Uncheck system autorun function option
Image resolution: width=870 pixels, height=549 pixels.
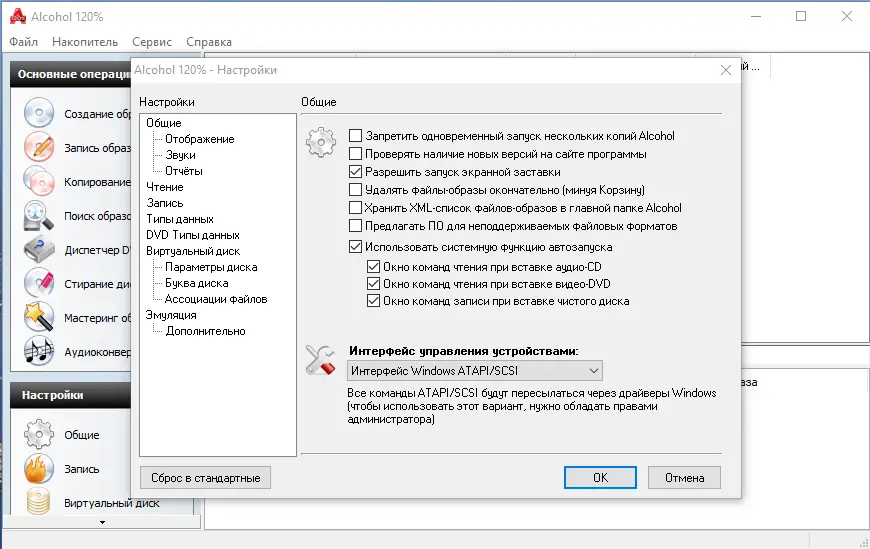click(x=355, y=246)
